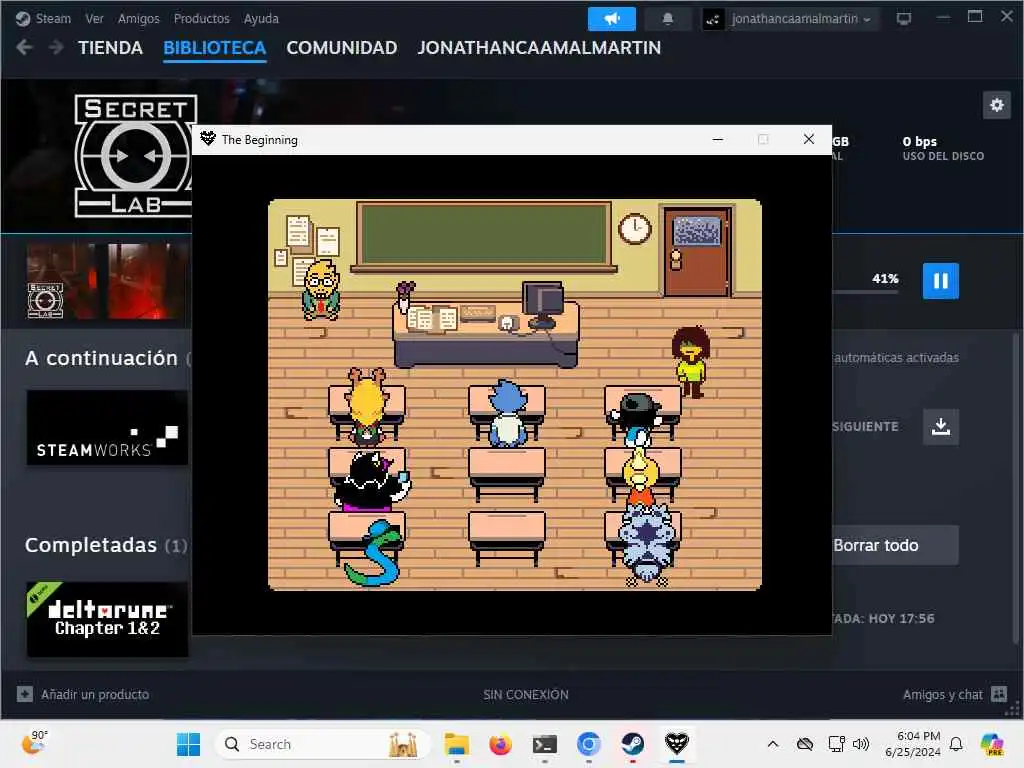The height and width of the screenshot is (768, 1024).
Task: Select the BIBLIOTECA tab
Action: pyautogui.click(x=214, y=48)
